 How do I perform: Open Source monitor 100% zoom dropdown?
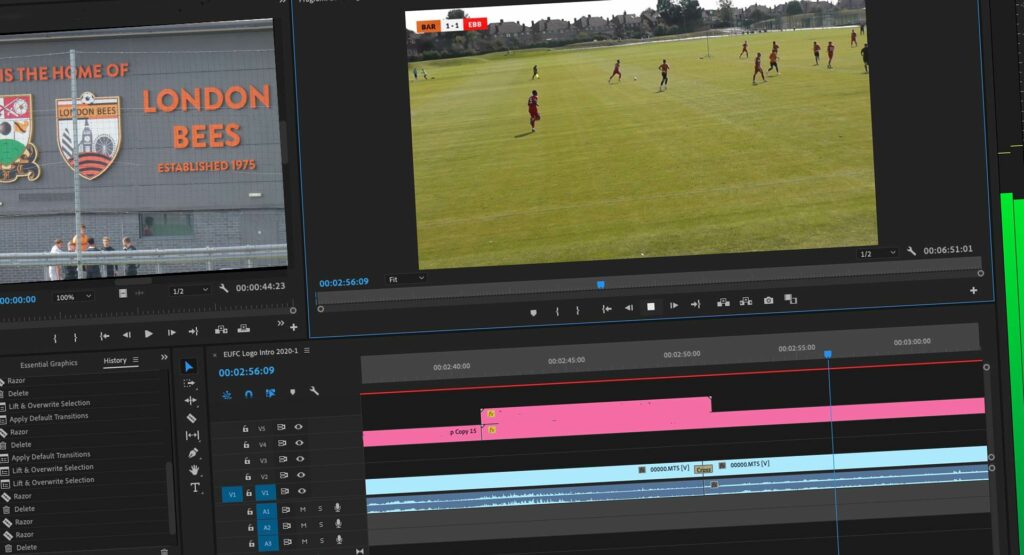73,297
